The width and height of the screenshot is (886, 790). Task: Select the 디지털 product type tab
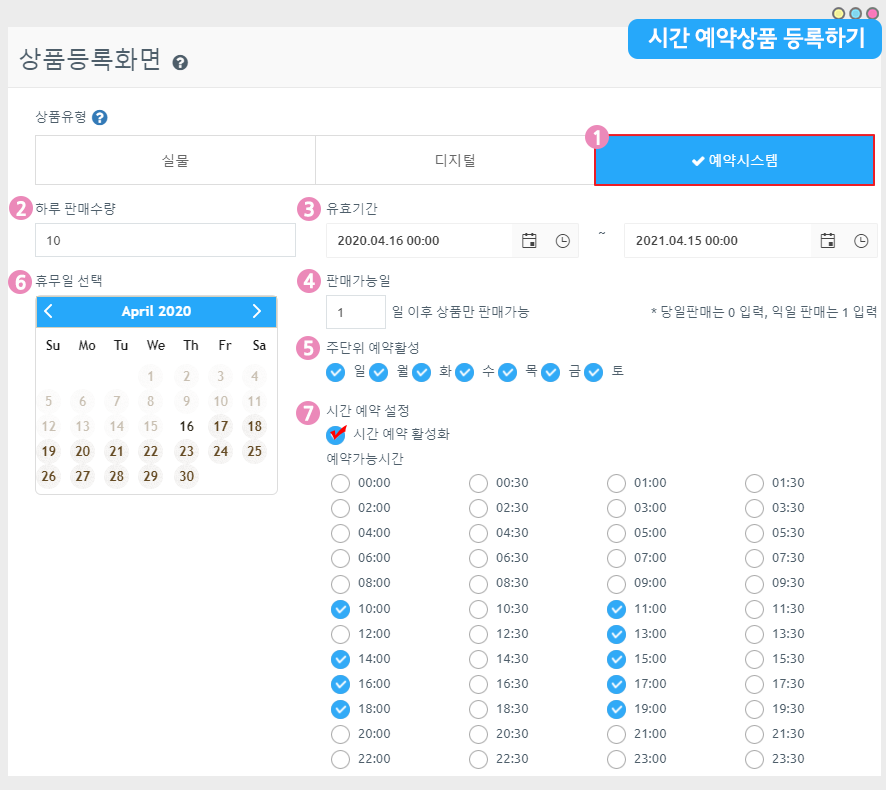click(x=455, y=160)
